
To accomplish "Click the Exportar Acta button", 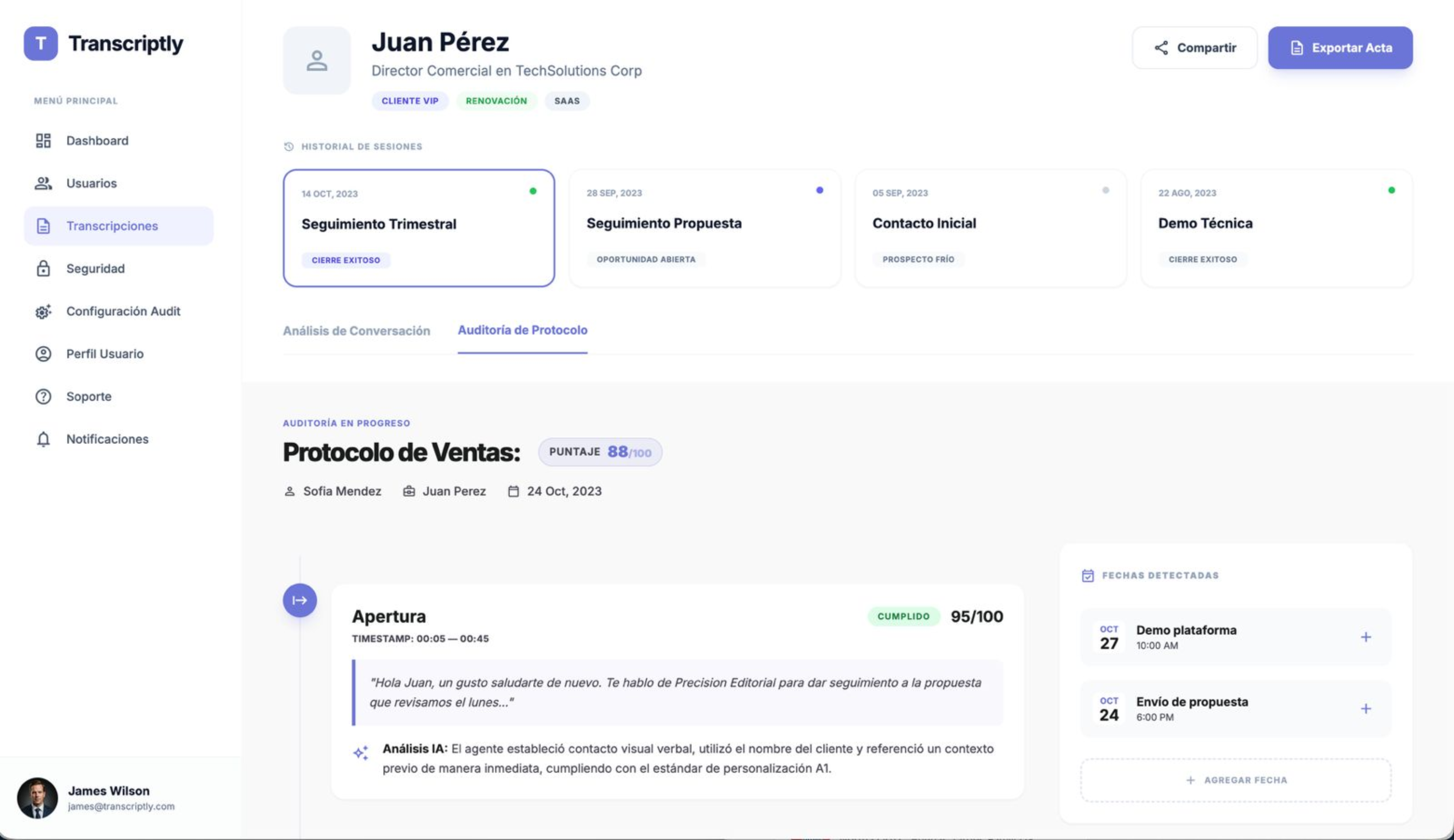I will (x=1340, y=48).
